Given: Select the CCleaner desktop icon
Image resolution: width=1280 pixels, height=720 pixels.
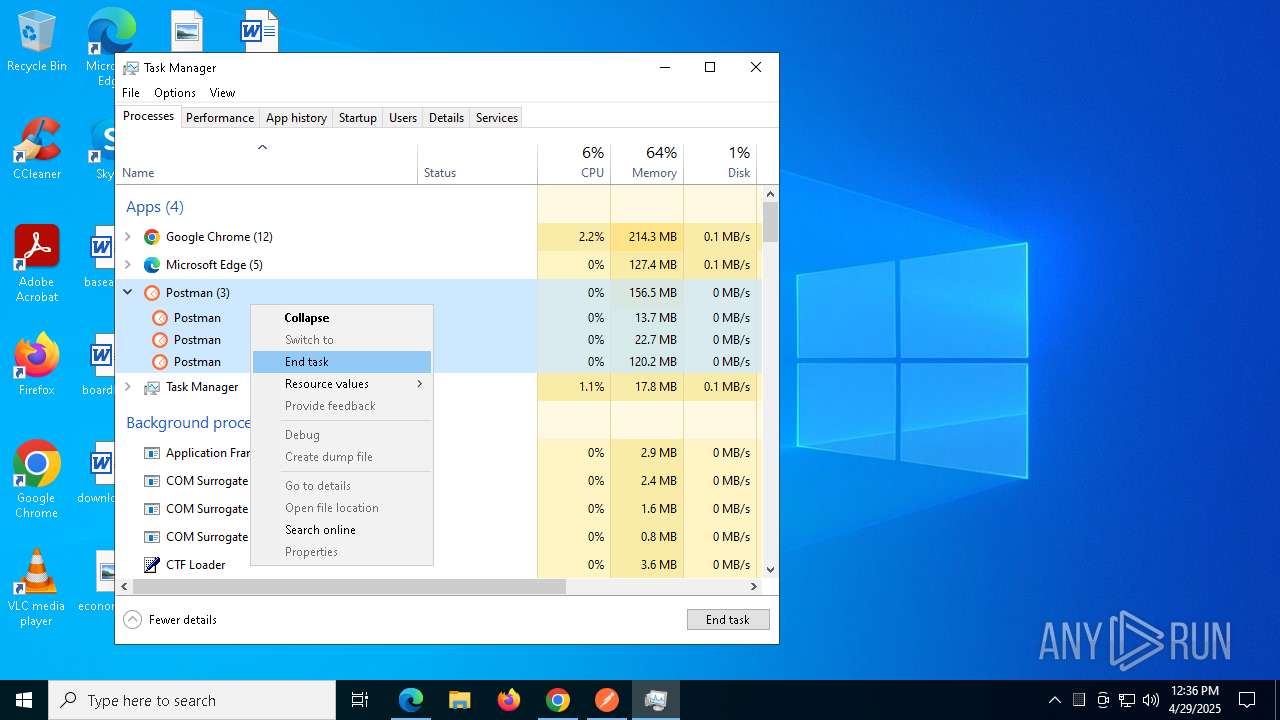Looking at the screenshot, I should [37, 150].
